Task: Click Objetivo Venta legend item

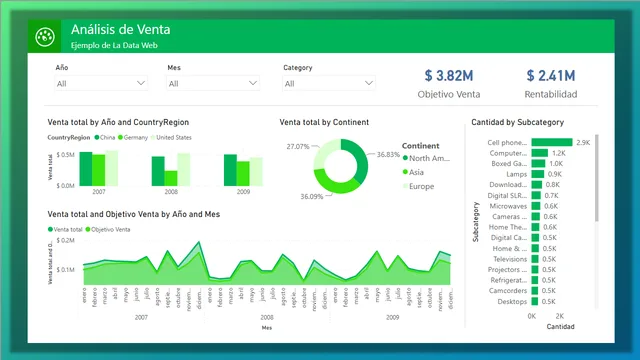Action: pos(108,229)
